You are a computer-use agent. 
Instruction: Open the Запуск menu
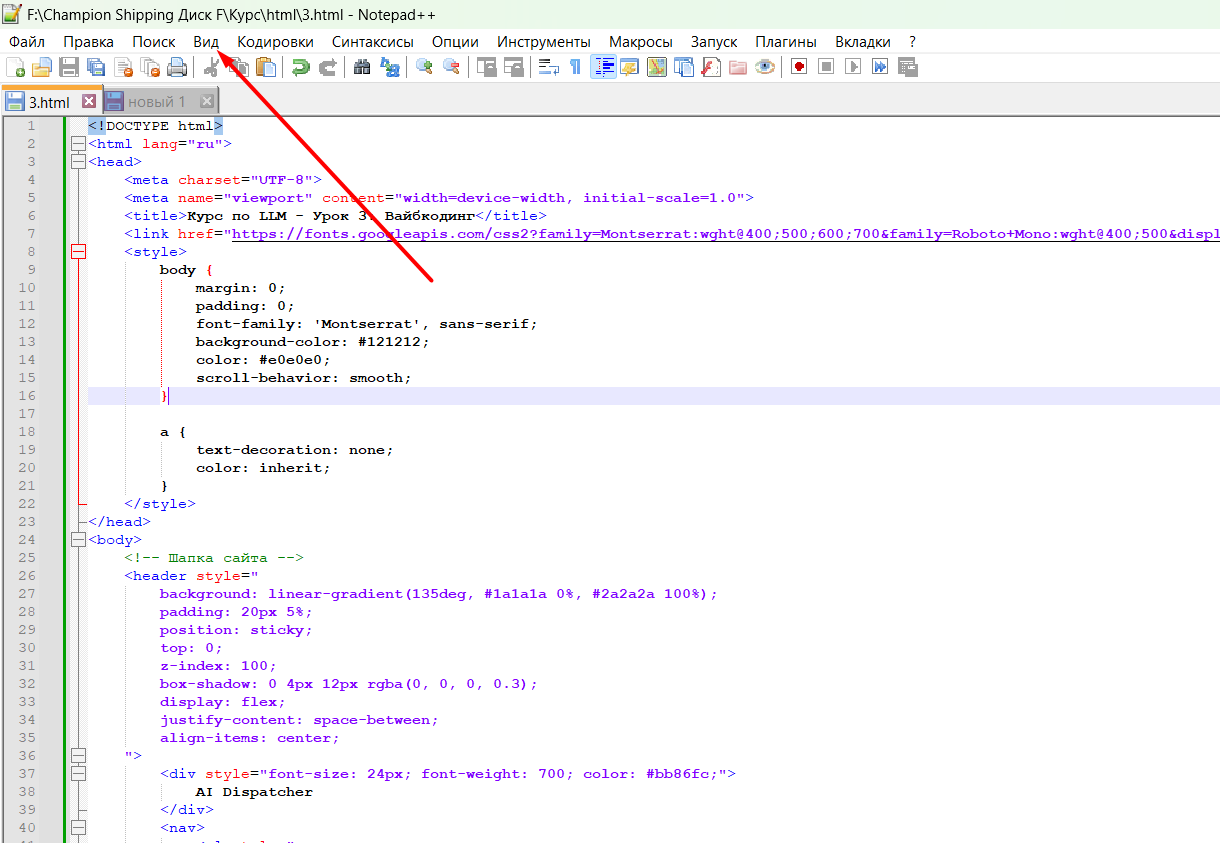coord(714,42)
